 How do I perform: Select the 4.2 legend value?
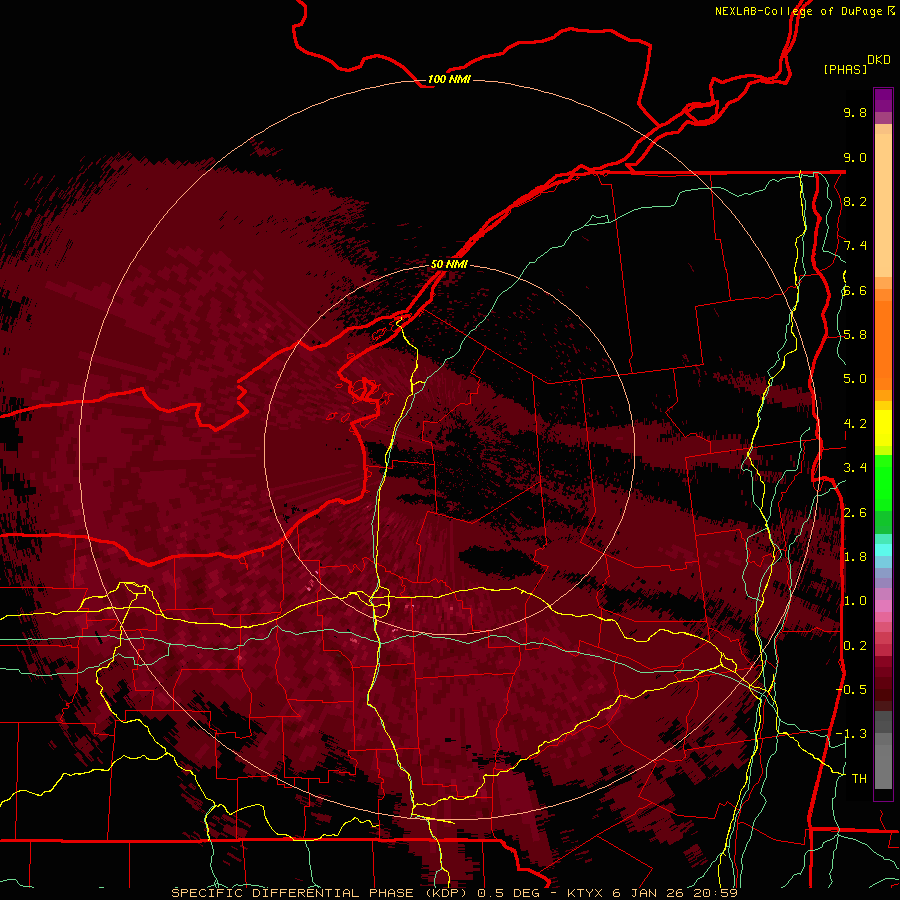(855, 424)
